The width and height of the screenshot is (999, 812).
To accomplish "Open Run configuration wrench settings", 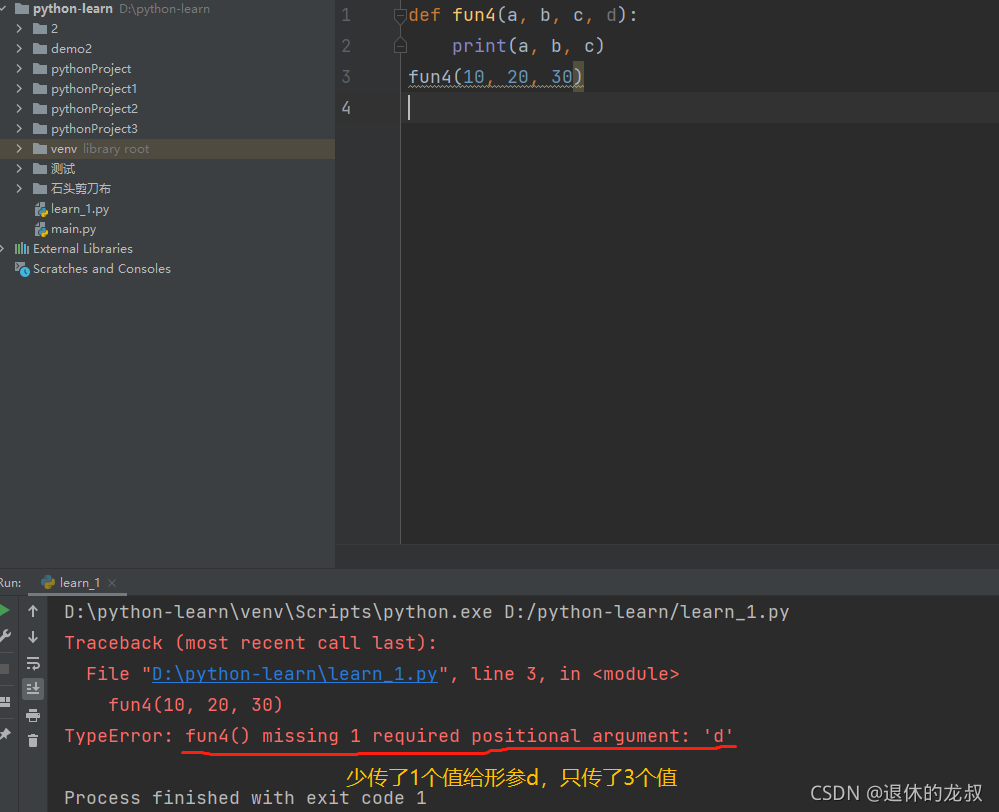I will 4,636.
